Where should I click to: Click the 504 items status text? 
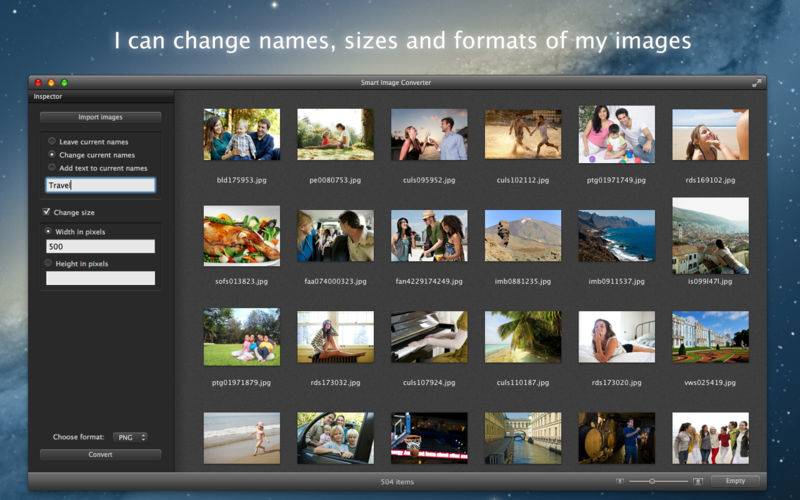[x=397, y=482]
